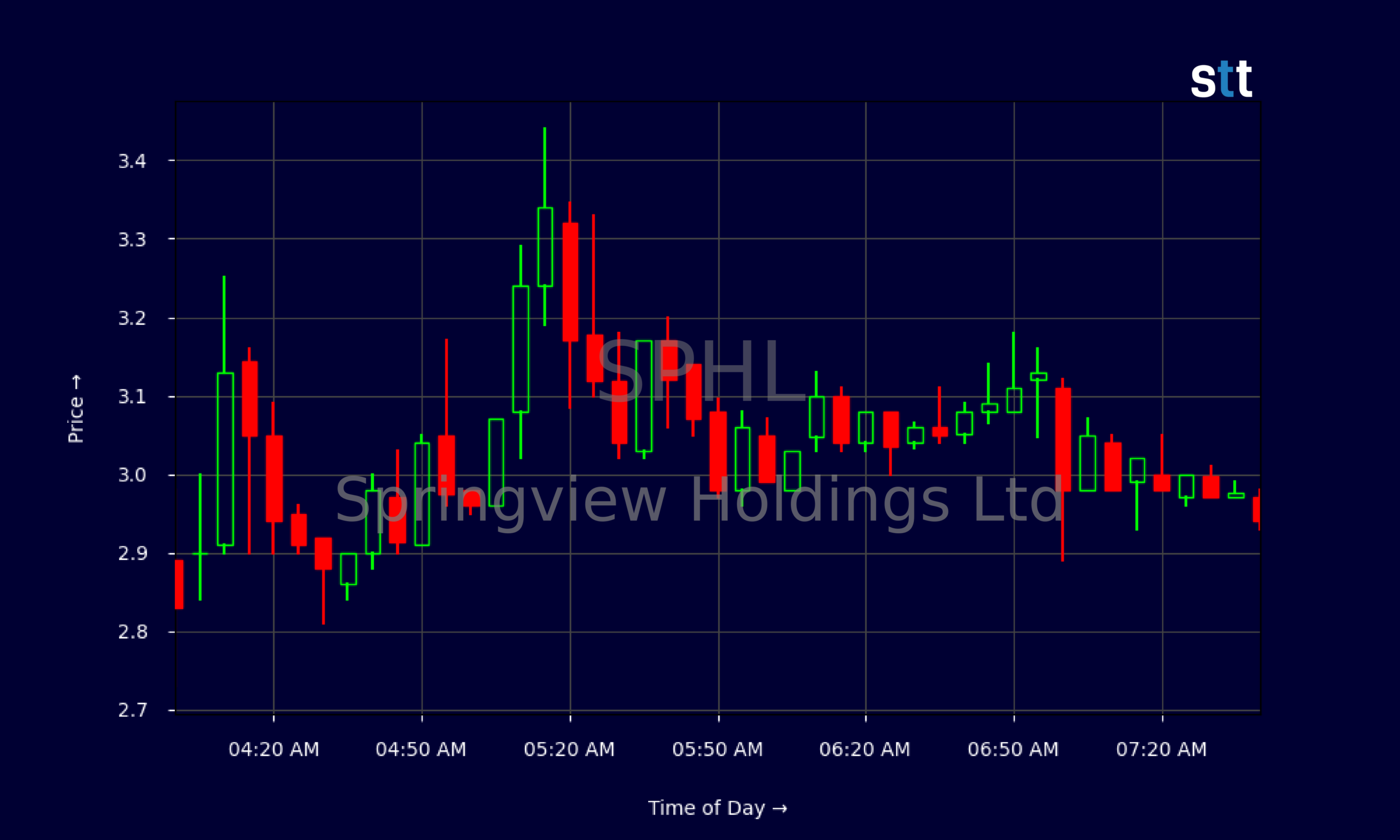The height and width of the screenshot is (840, 1400).
Task: Click the 2.9 price axis label
Action: 132,553
